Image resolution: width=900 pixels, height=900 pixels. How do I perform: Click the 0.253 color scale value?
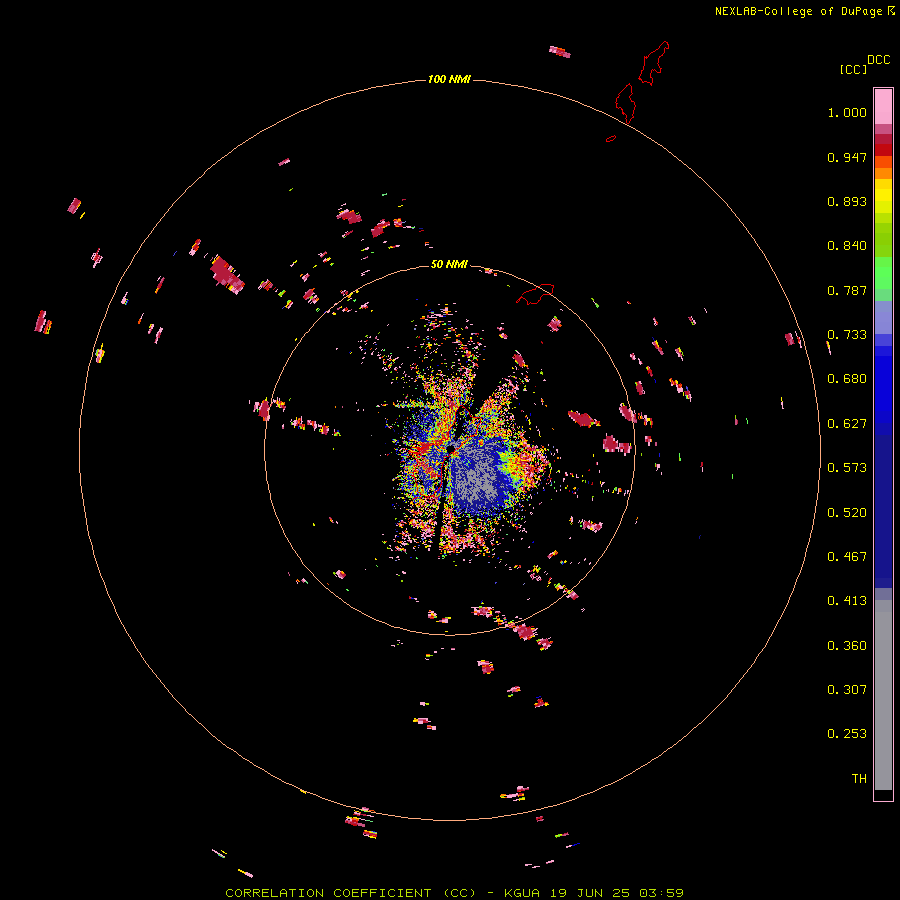847,734
